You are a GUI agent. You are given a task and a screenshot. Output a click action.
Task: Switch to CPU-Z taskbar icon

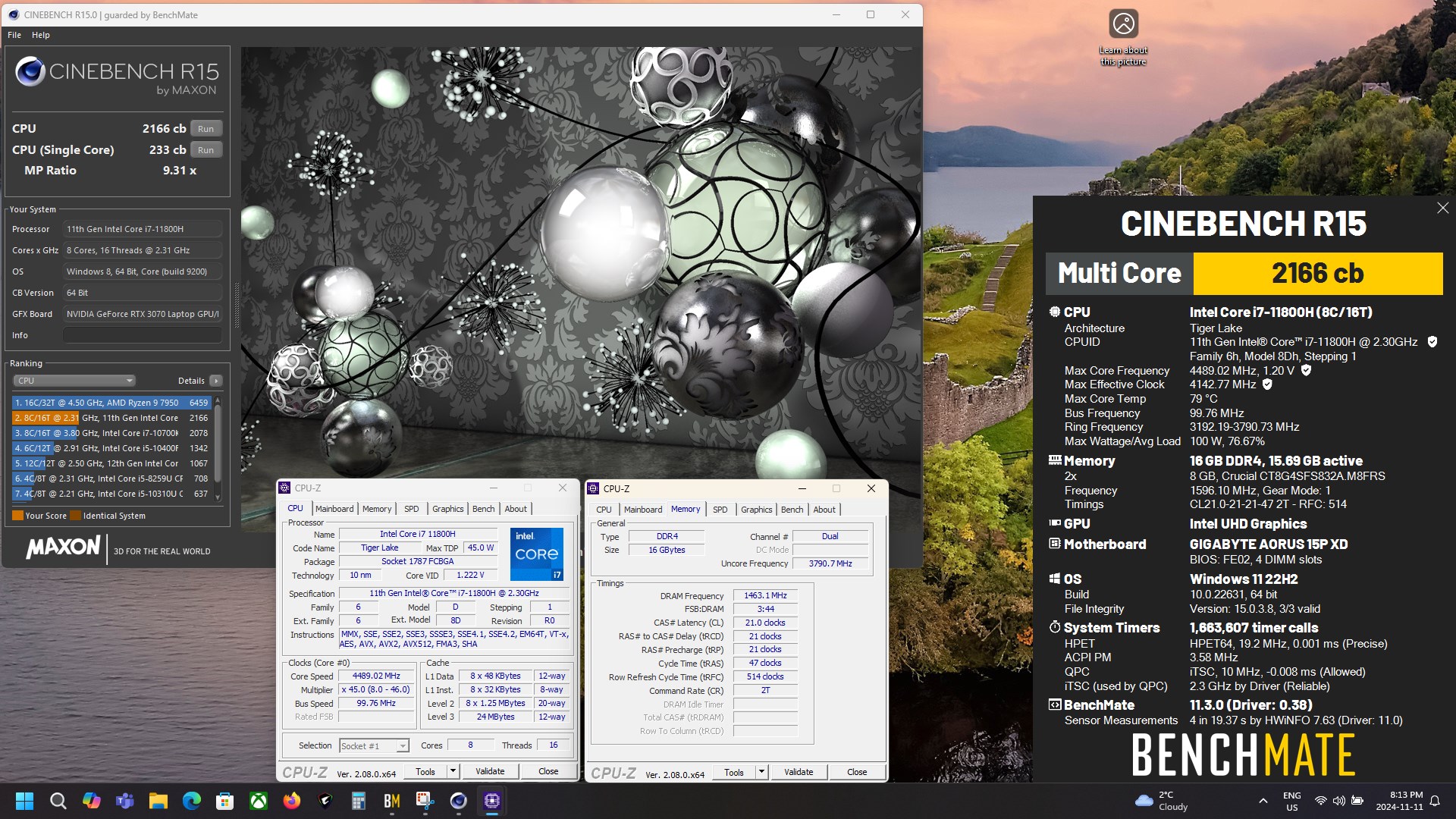point(492,801)
